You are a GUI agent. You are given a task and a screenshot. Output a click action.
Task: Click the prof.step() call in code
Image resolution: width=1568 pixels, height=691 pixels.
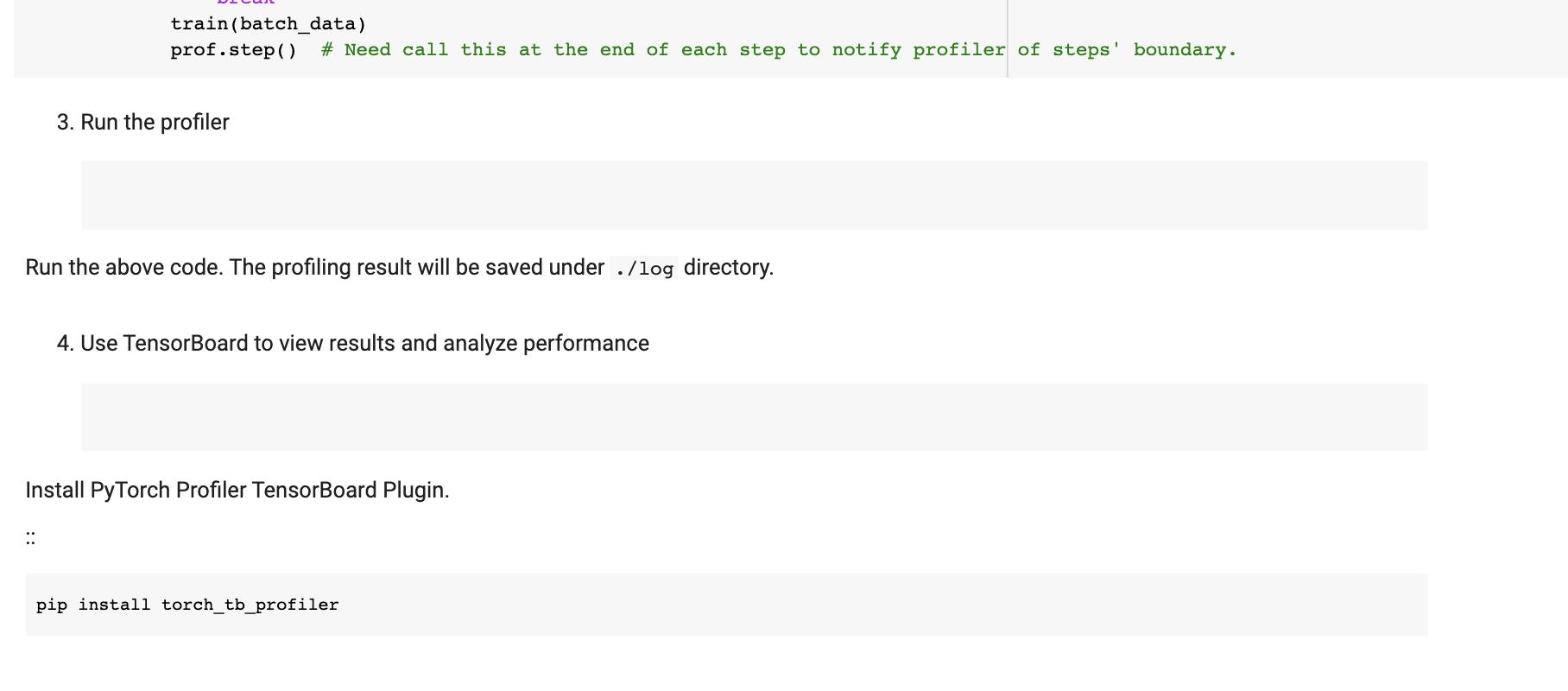coord(233,50)
